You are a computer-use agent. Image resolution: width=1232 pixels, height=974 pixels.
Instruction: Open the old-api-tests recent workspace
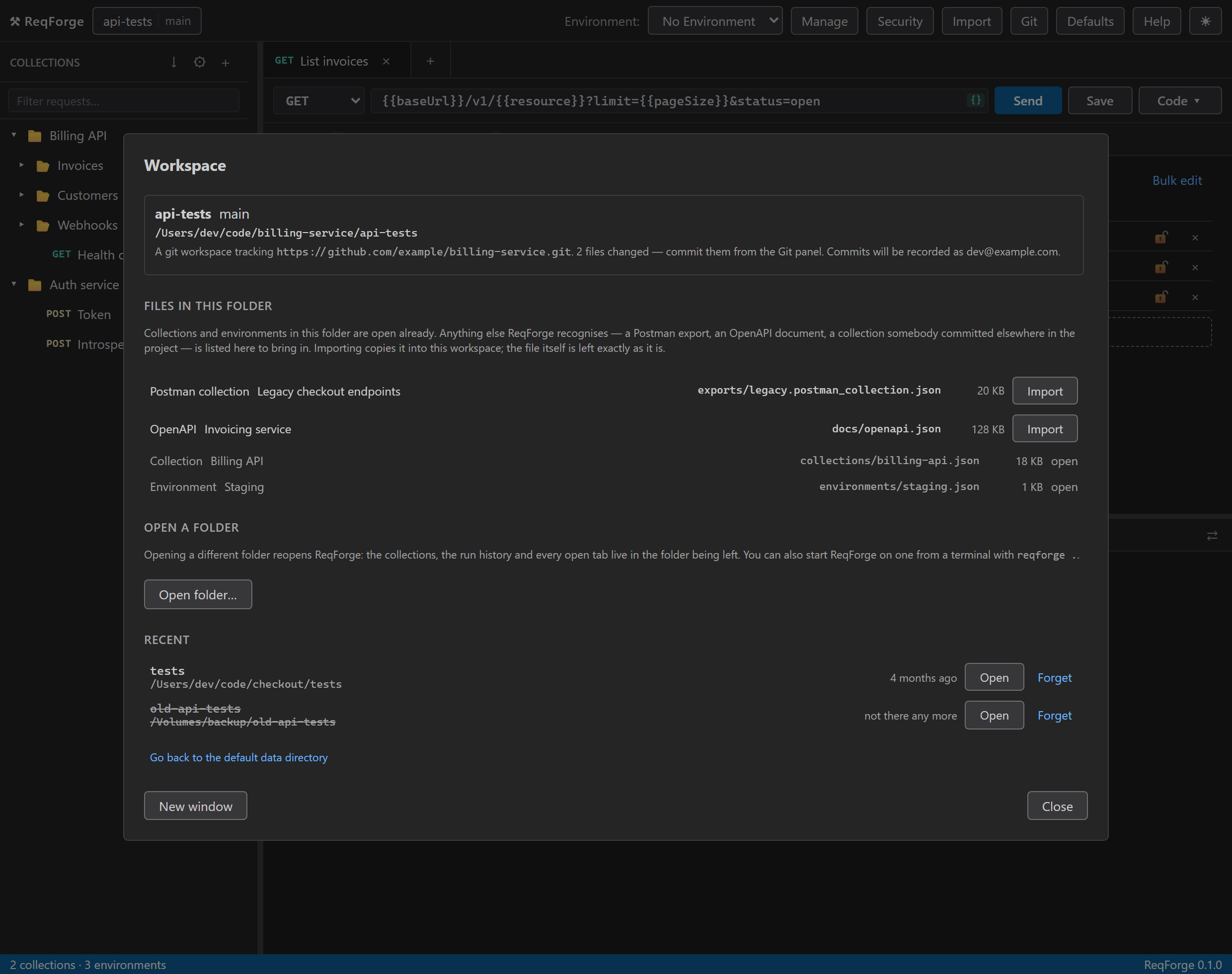994,715
